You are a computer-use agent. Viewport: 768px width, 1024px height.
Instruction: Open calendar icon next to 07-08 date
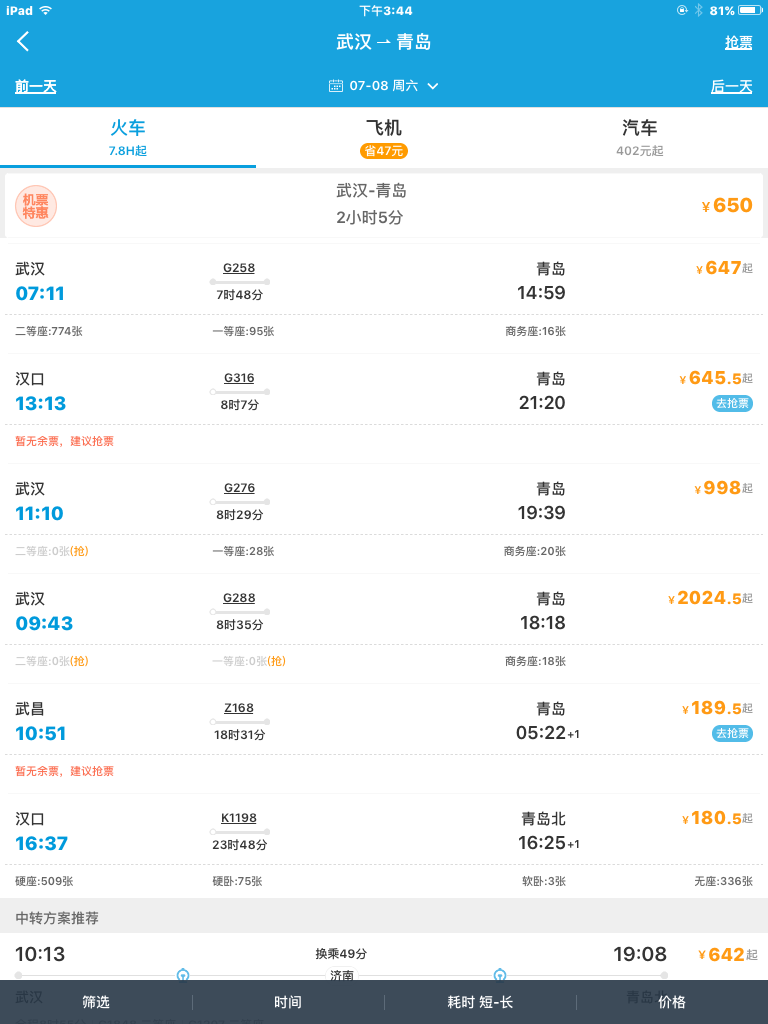336,86
